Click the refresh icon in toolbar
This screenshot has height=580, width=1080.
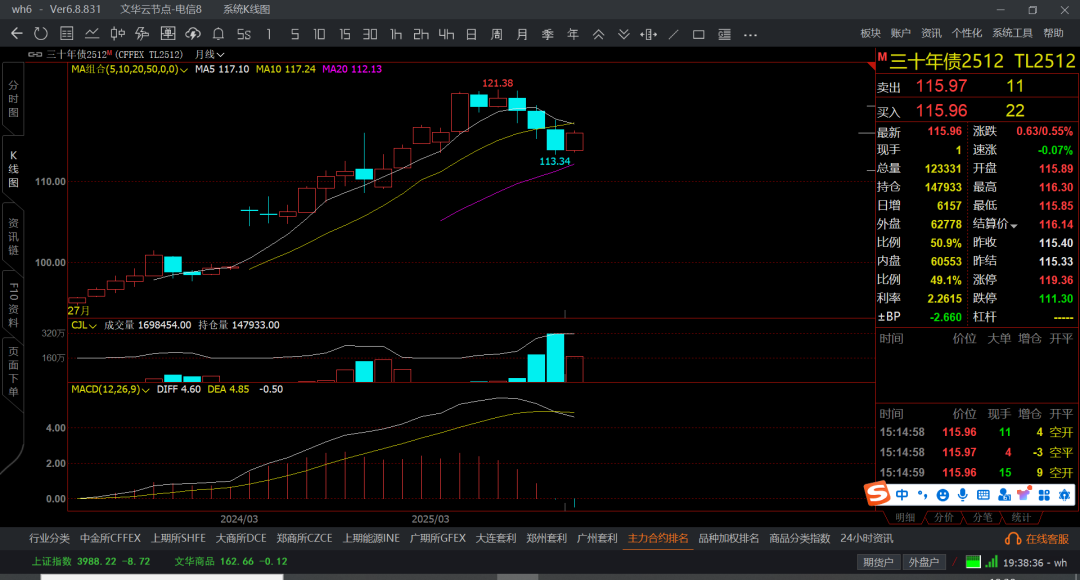41,34
